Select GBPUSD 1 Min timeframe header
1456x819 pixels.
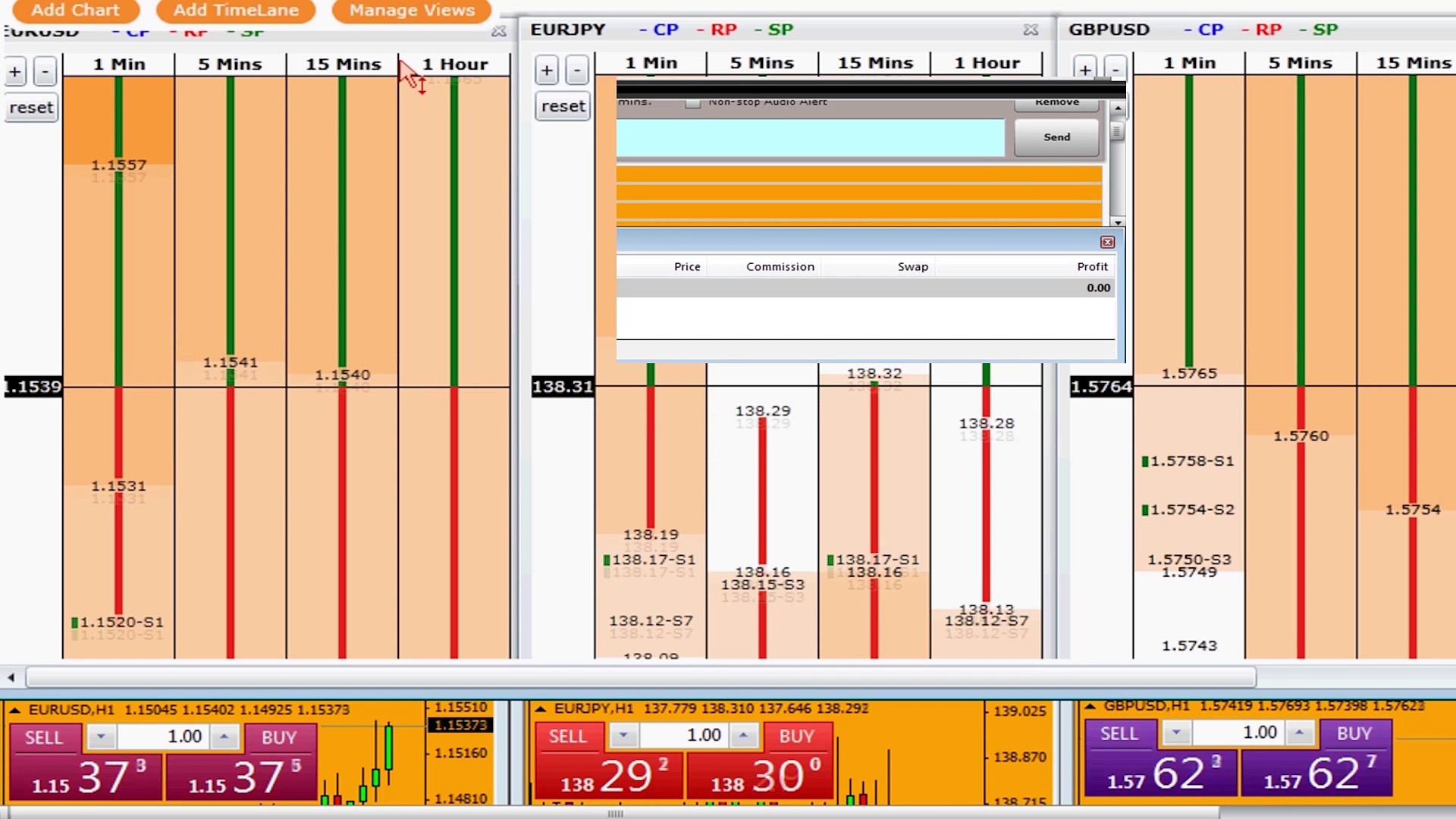coord(1189,63)
